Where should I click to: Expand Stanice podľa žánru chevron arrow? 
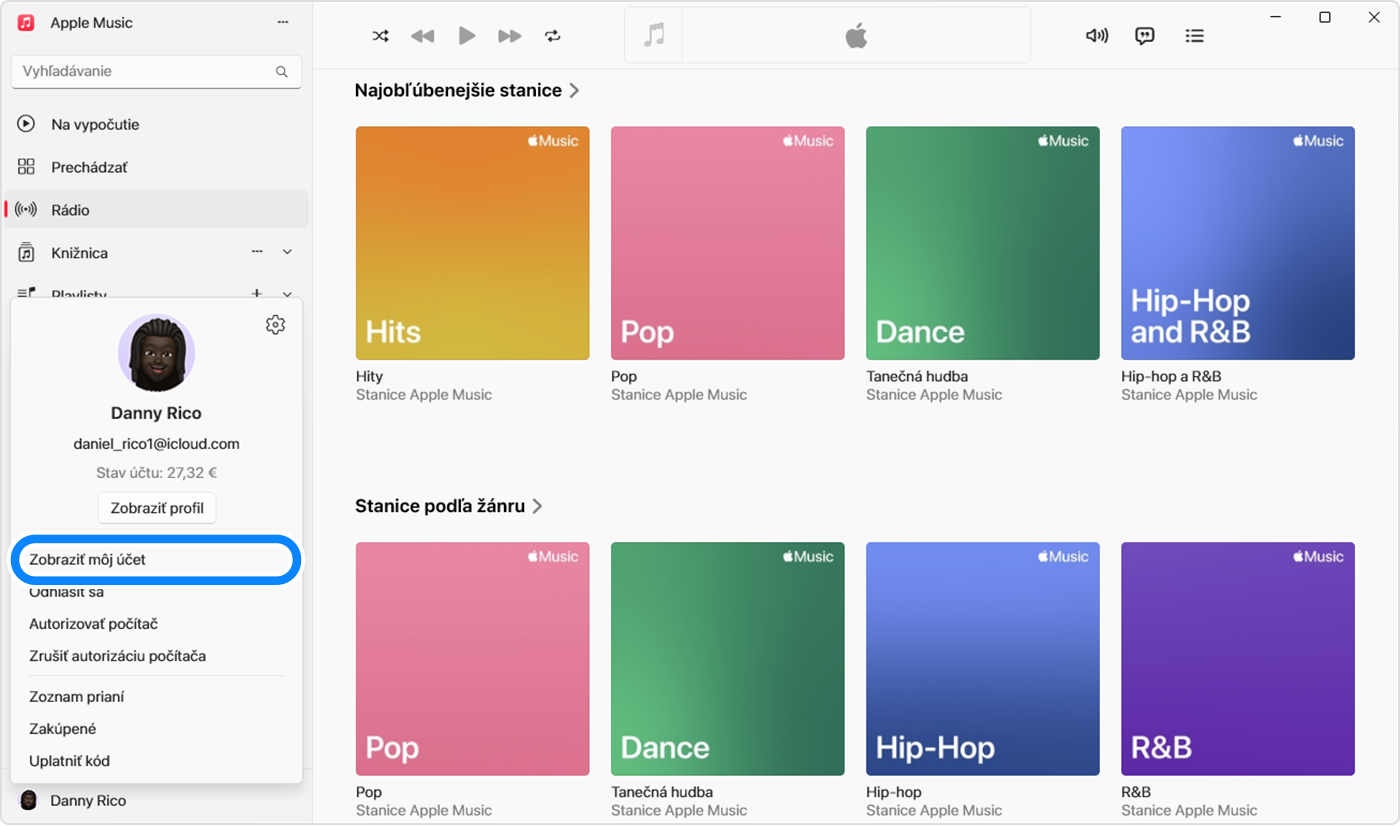point(537,506)
